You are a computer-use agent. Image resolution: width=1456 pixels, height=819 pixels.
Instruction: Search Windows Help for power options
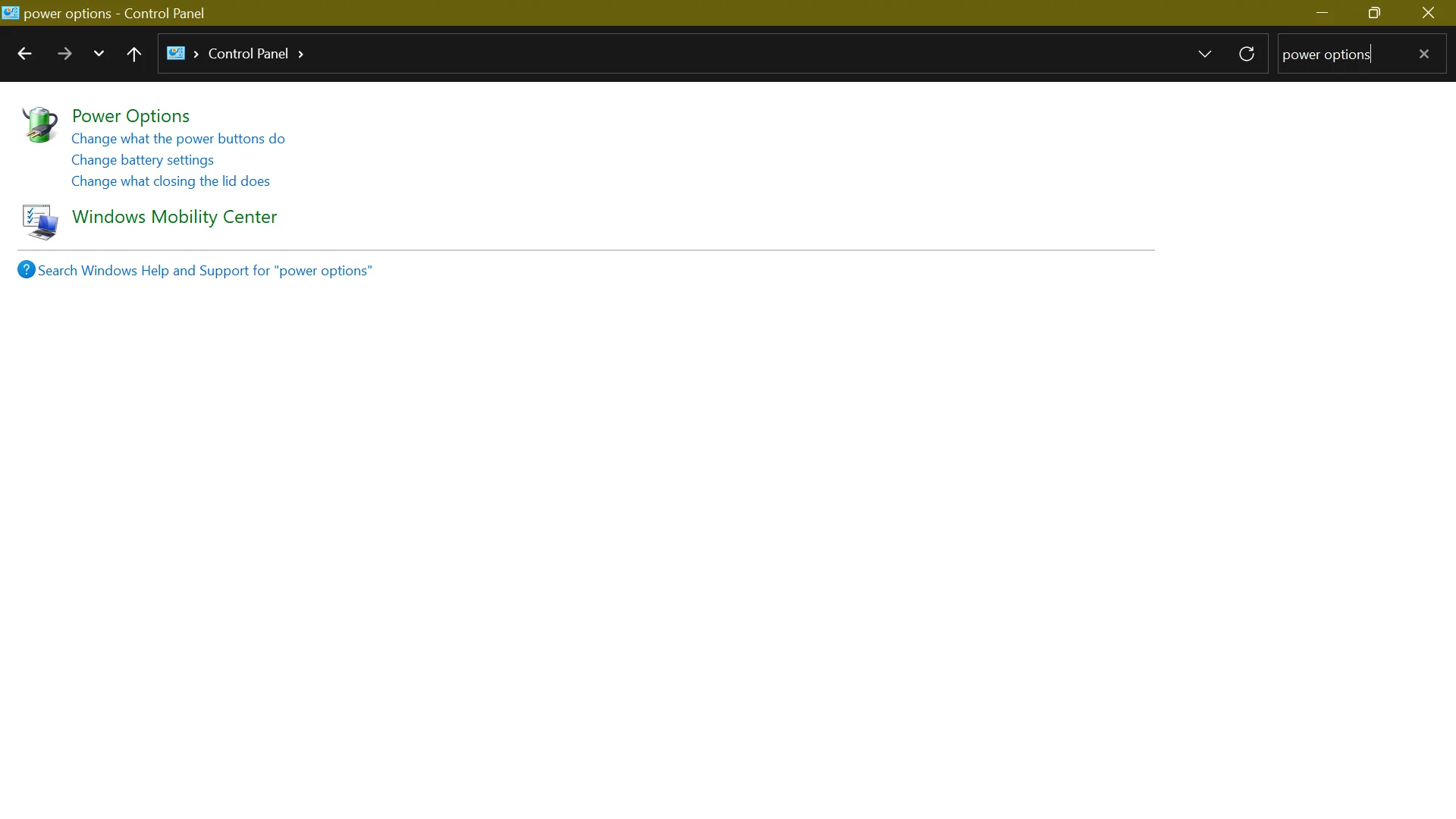click(205, 270)
